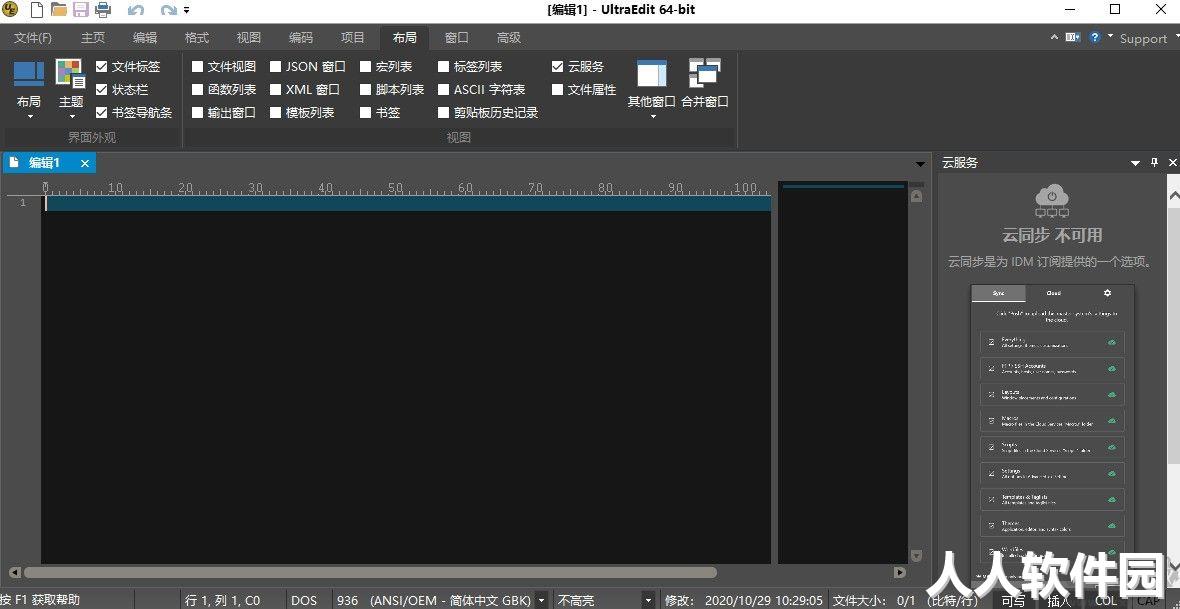Click the 合并窗口 icon in ribbon
The height and width of the screenshot is (609, 1180).
(704, 73)
